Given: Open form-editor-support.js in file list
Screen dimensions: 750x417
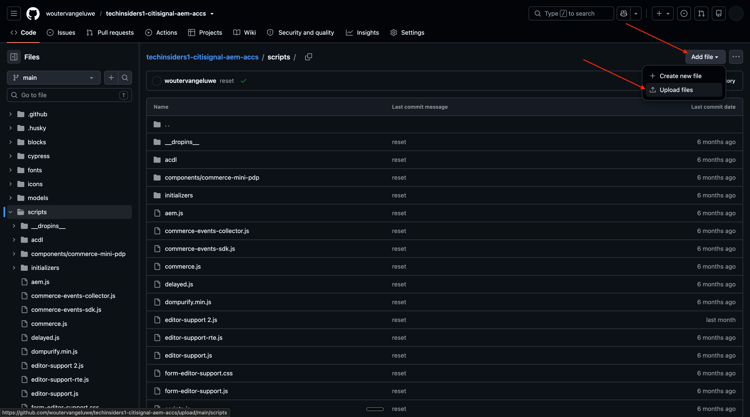Looking at the screenshot, I should 196,391.
